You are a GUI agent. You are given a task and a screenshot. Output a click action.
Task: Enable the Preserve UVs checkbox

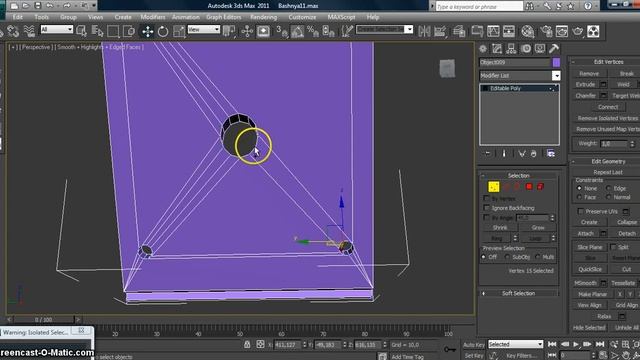(580, 211)
